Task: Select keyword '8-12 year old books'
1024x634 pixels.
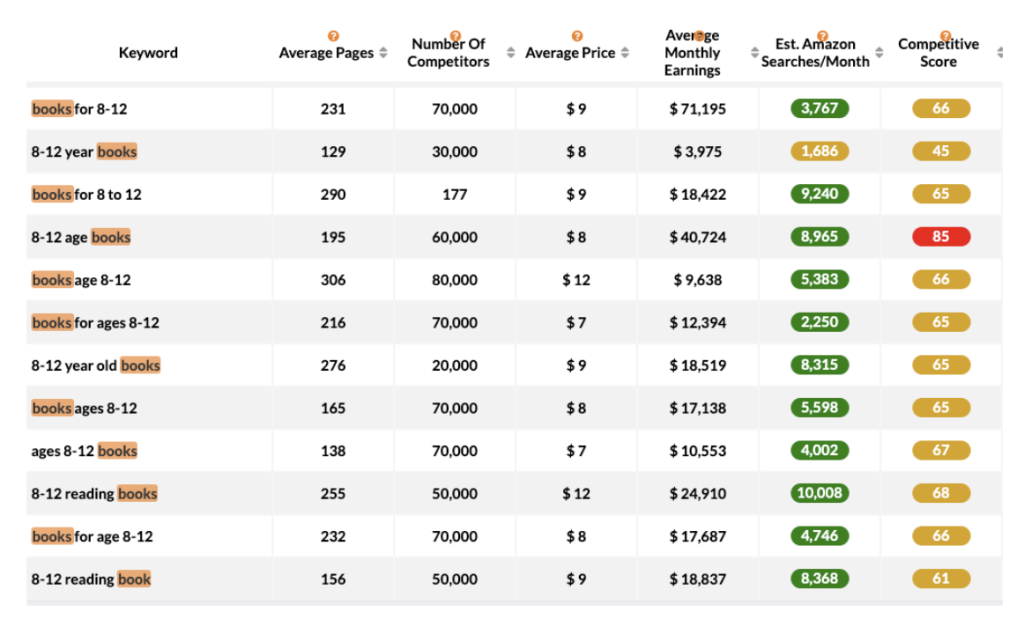Action: (95, 366)
